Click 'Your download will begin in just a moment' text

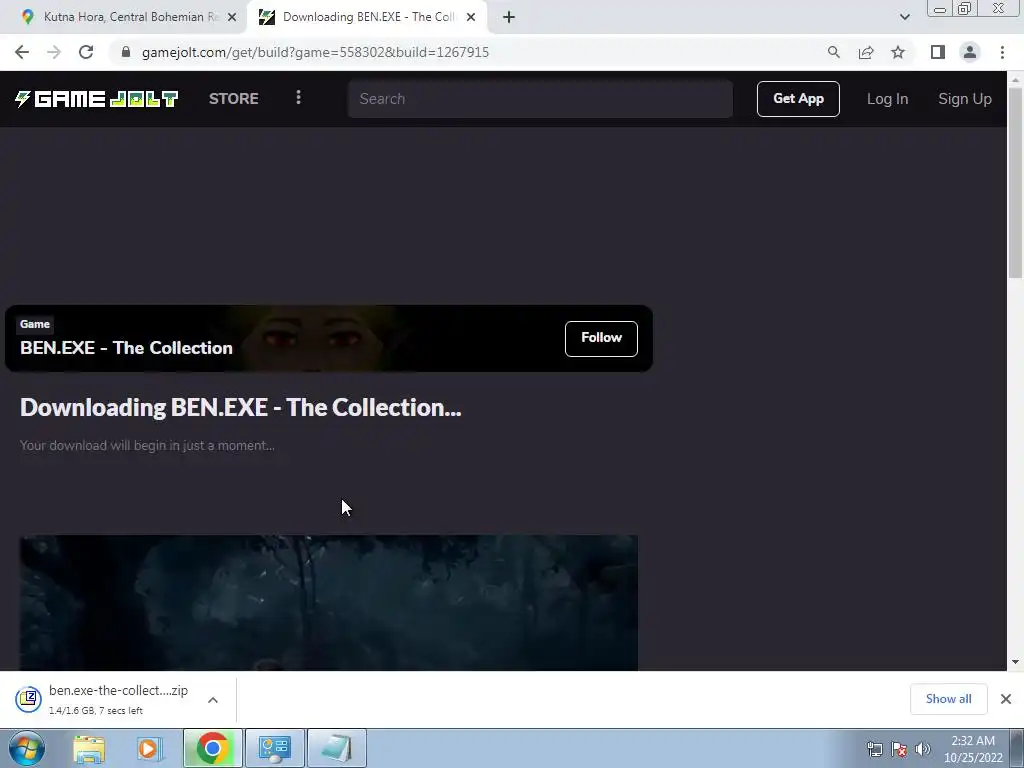tap(147, 445)
